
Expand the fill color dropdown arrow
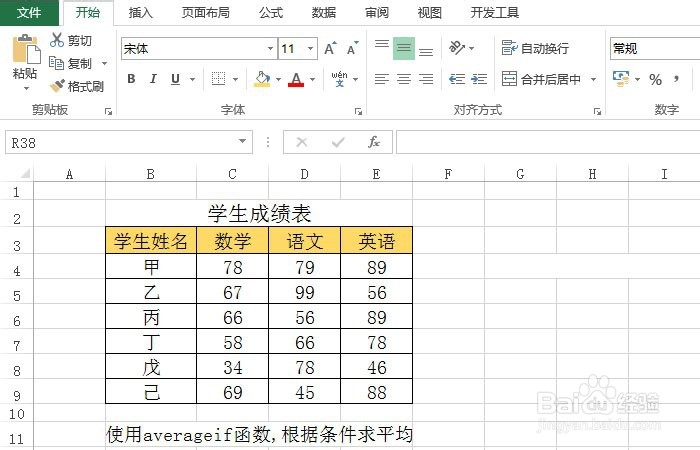(278, 79)
